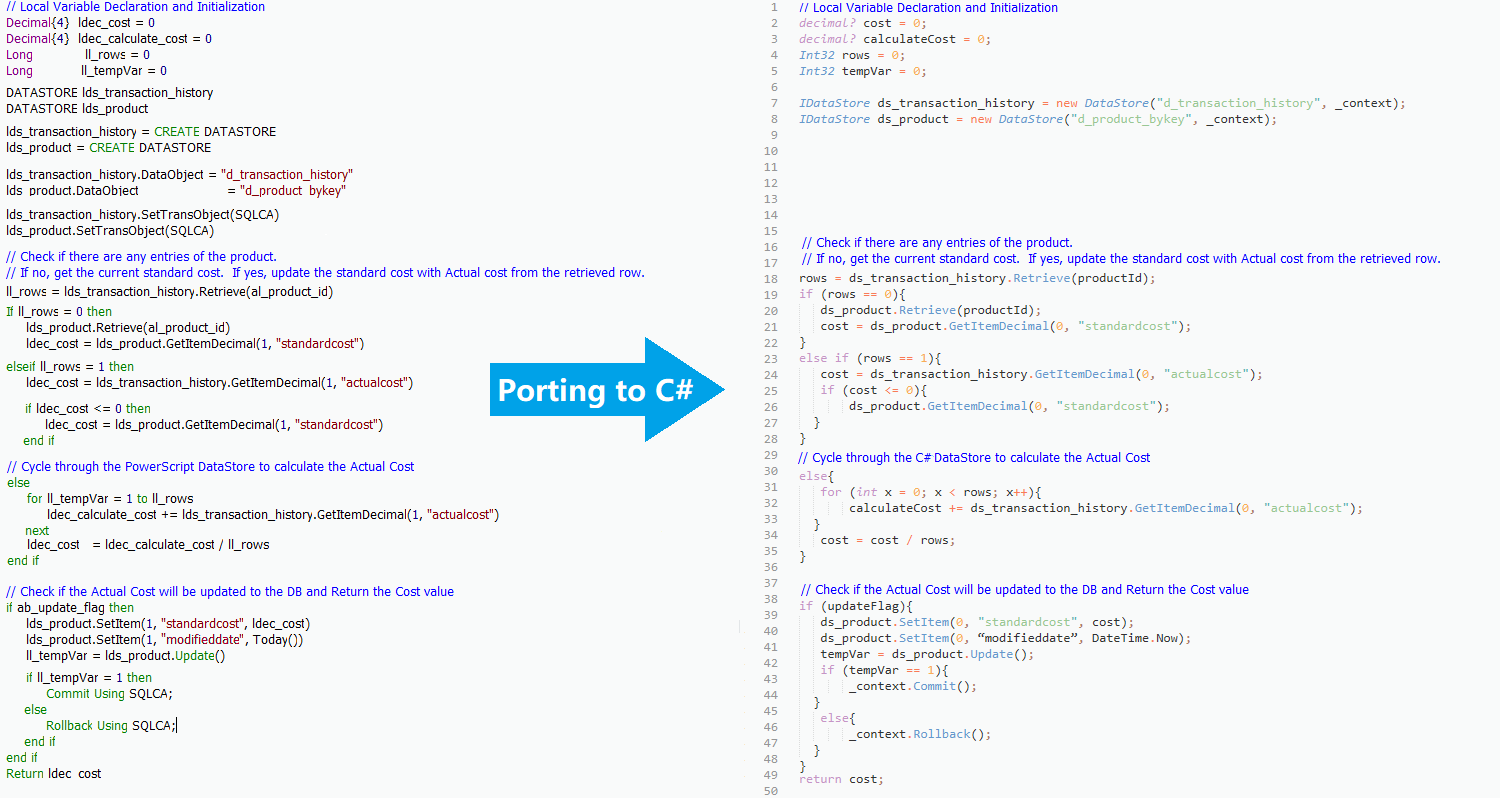Click "Rollback Using SQLCA;" in the PowerScript code
The image size is (1500, 798).
pos(110,726)
